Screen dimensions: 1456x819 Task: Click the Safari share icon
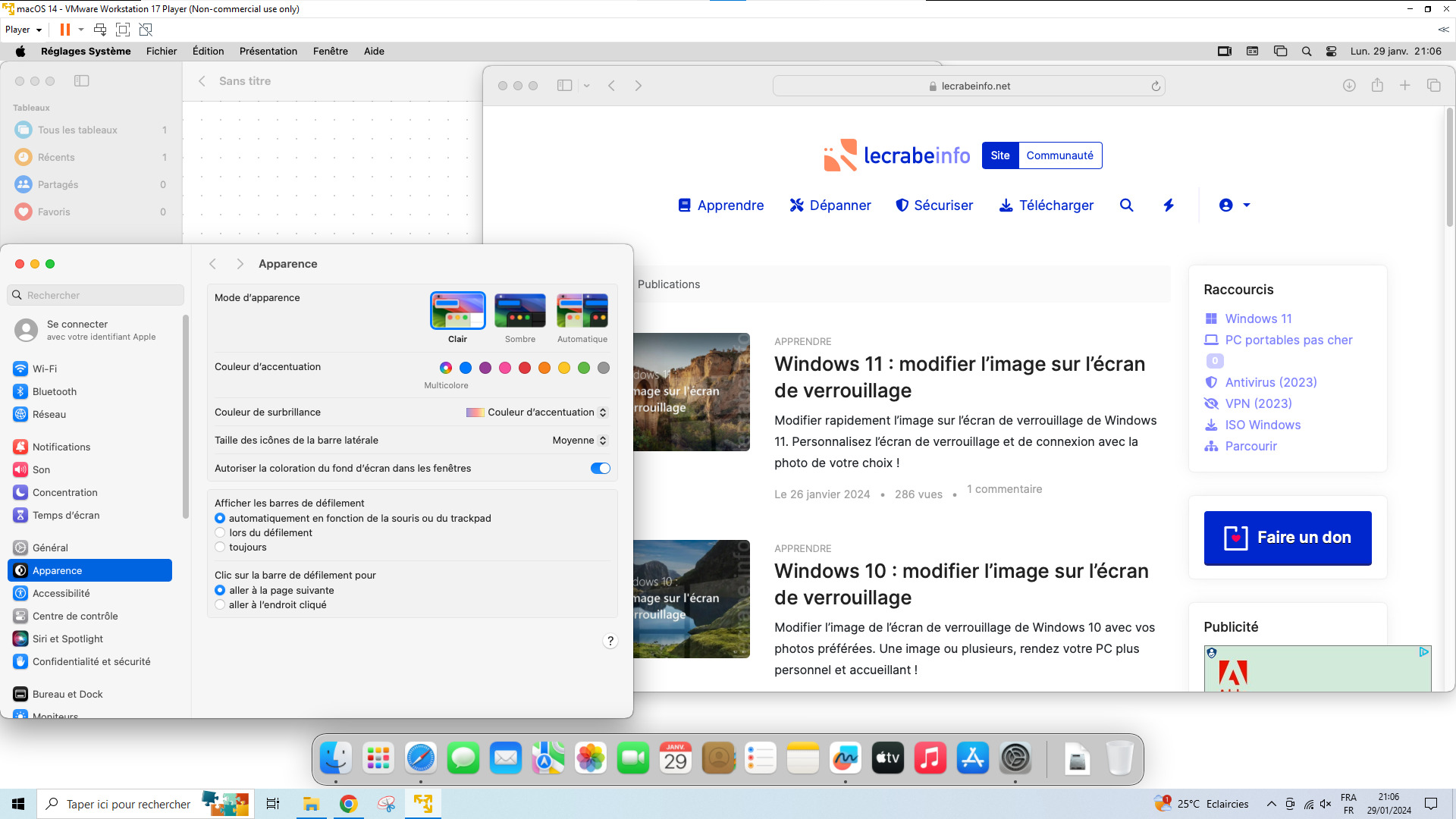click(x=1377, y=86)
